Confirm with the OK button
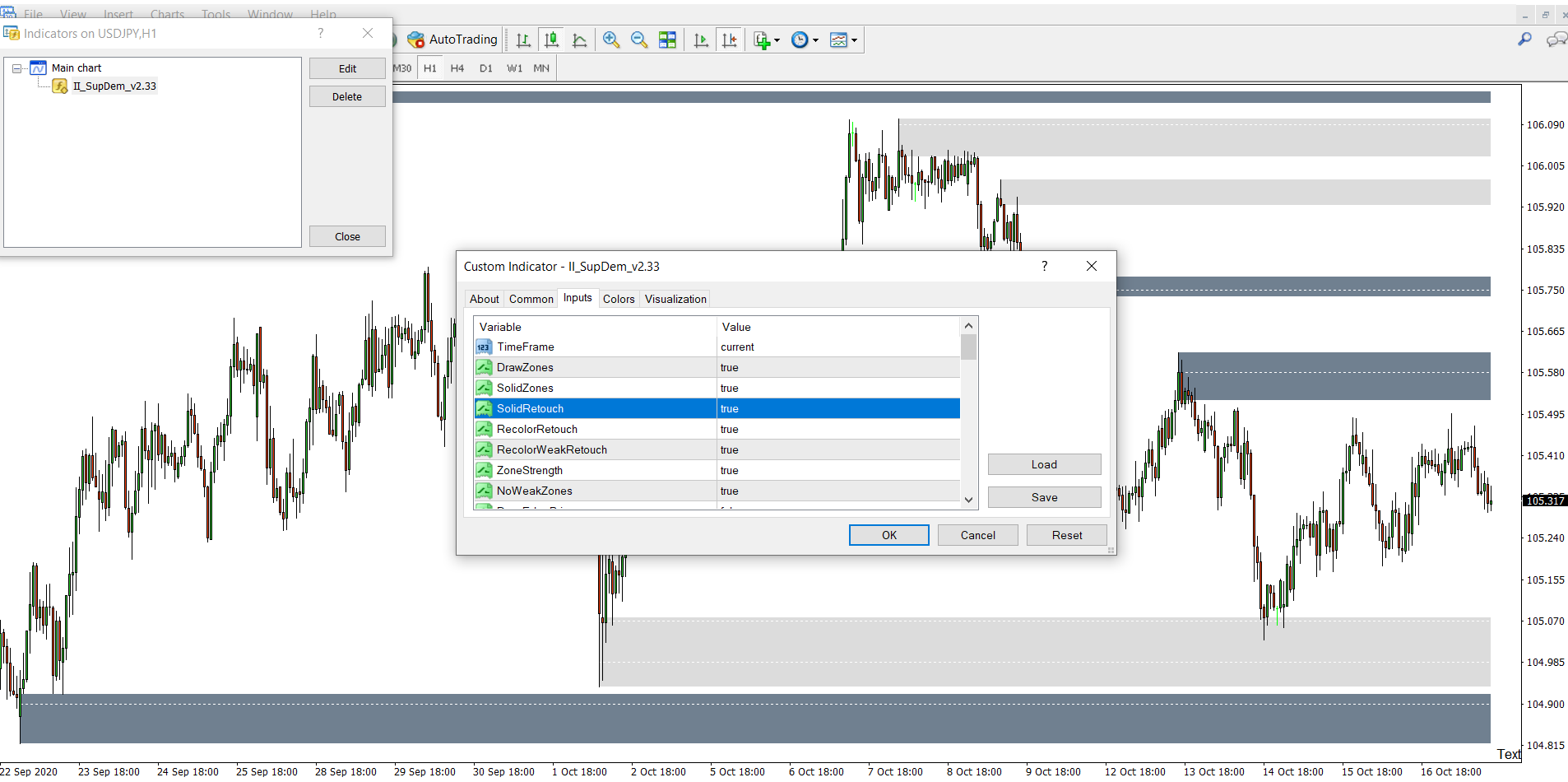 click(x=889, y=536)
